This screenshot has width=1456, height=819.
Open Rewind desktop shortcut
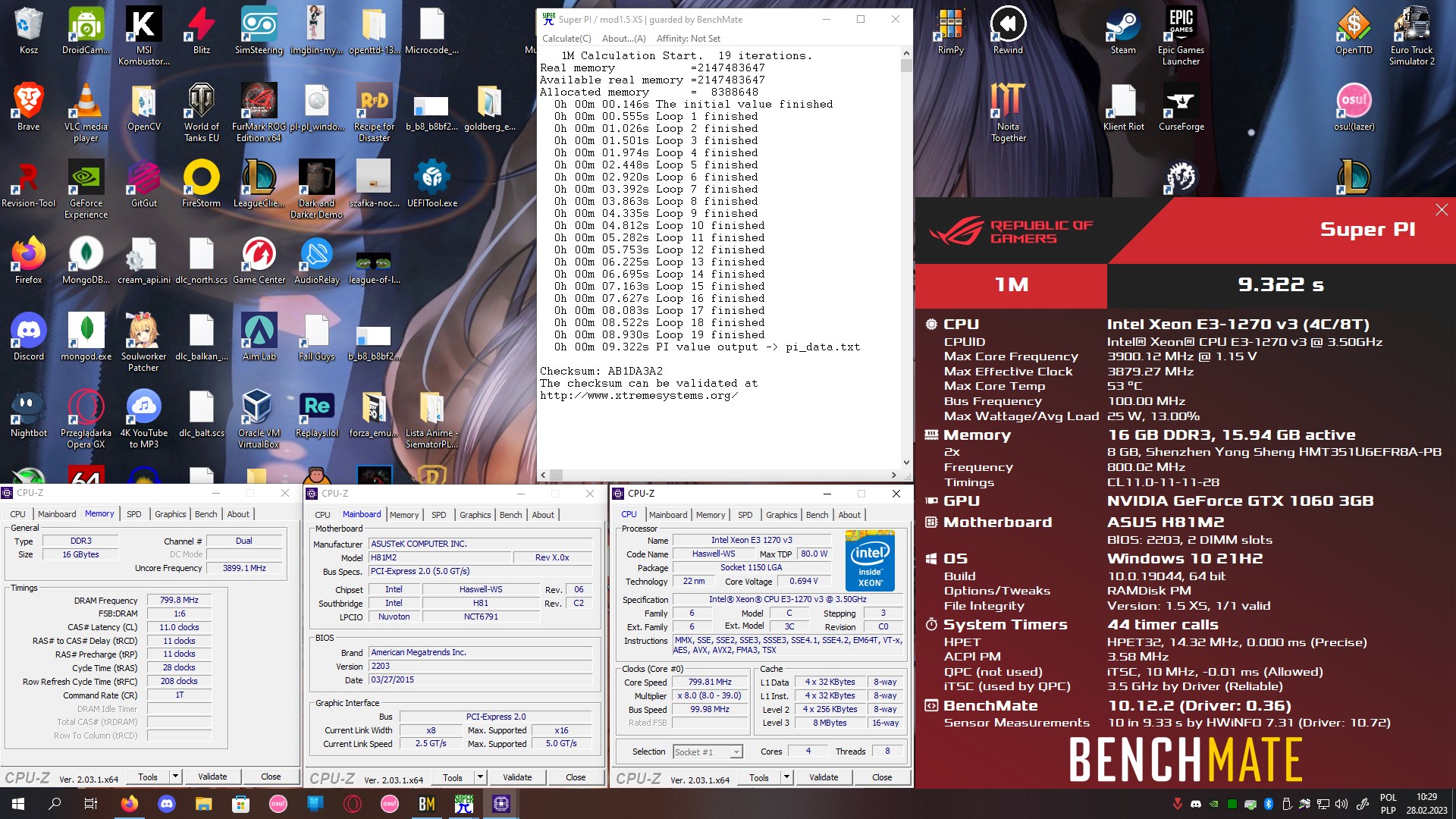pos(1008,30)
